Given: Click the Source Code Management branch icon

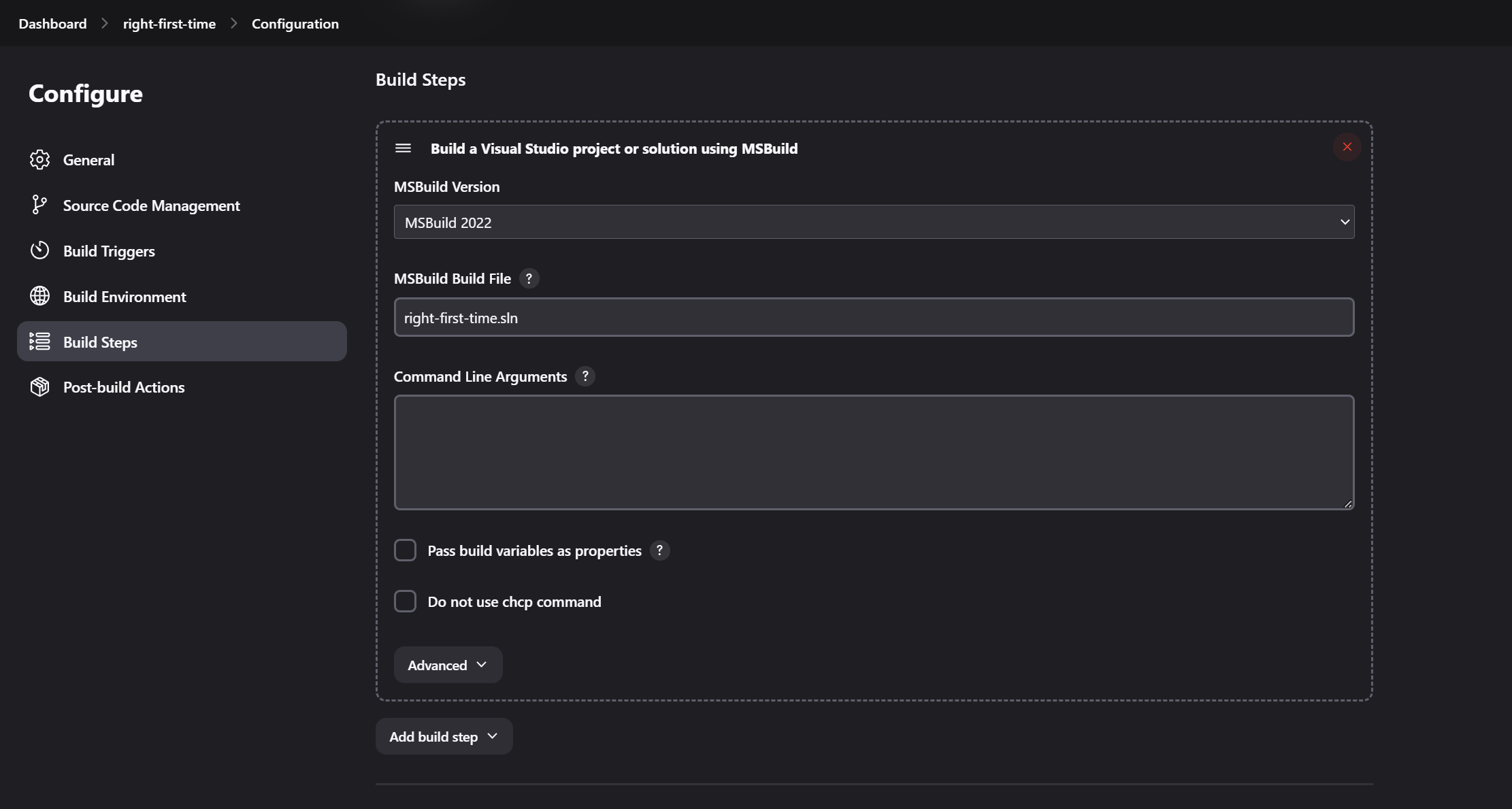Looking at the screenshot, I should point(39,205).
